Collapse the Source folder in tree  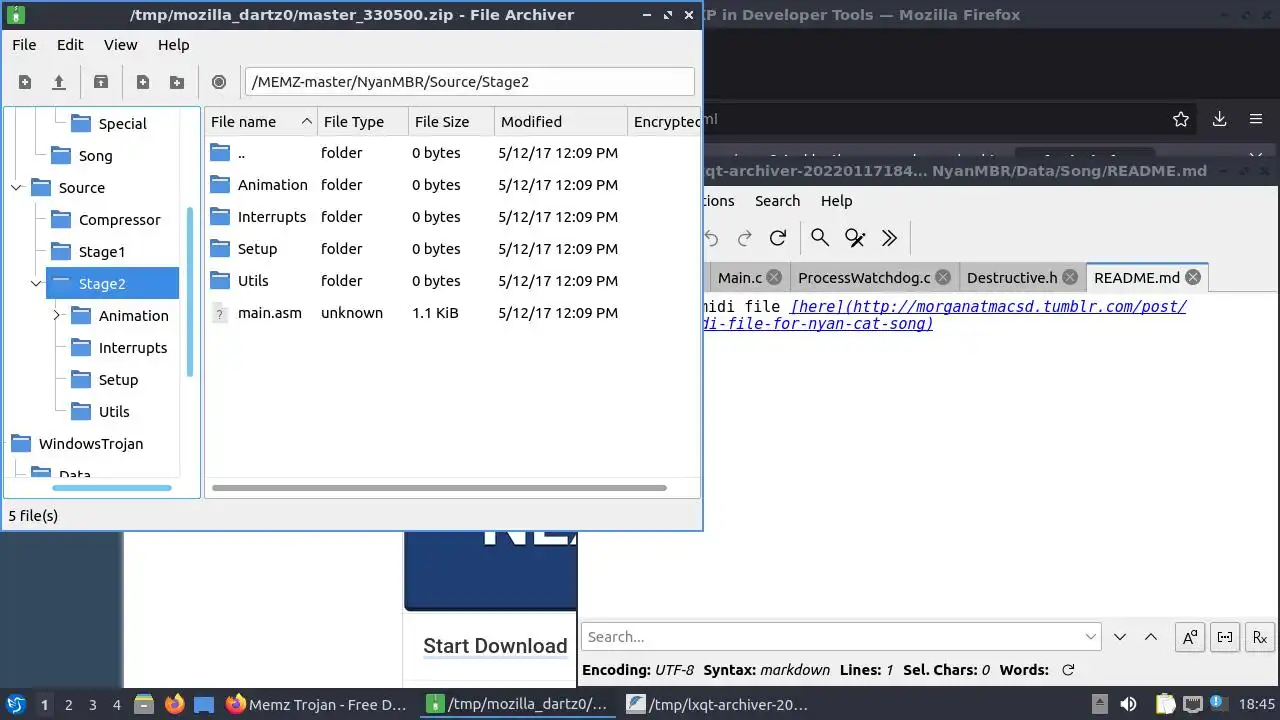[x=17, y=188]
